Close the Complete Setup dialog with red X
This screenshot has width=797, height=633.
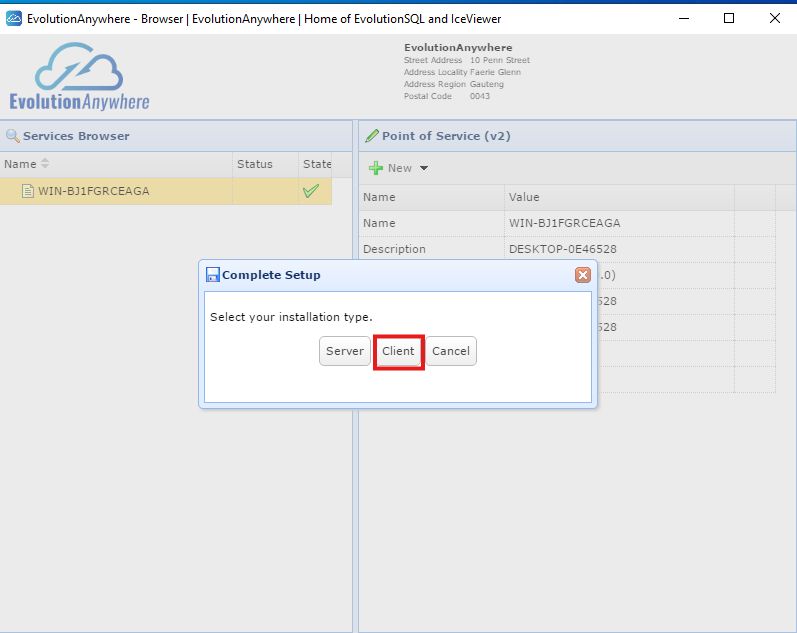pos(583,275)
